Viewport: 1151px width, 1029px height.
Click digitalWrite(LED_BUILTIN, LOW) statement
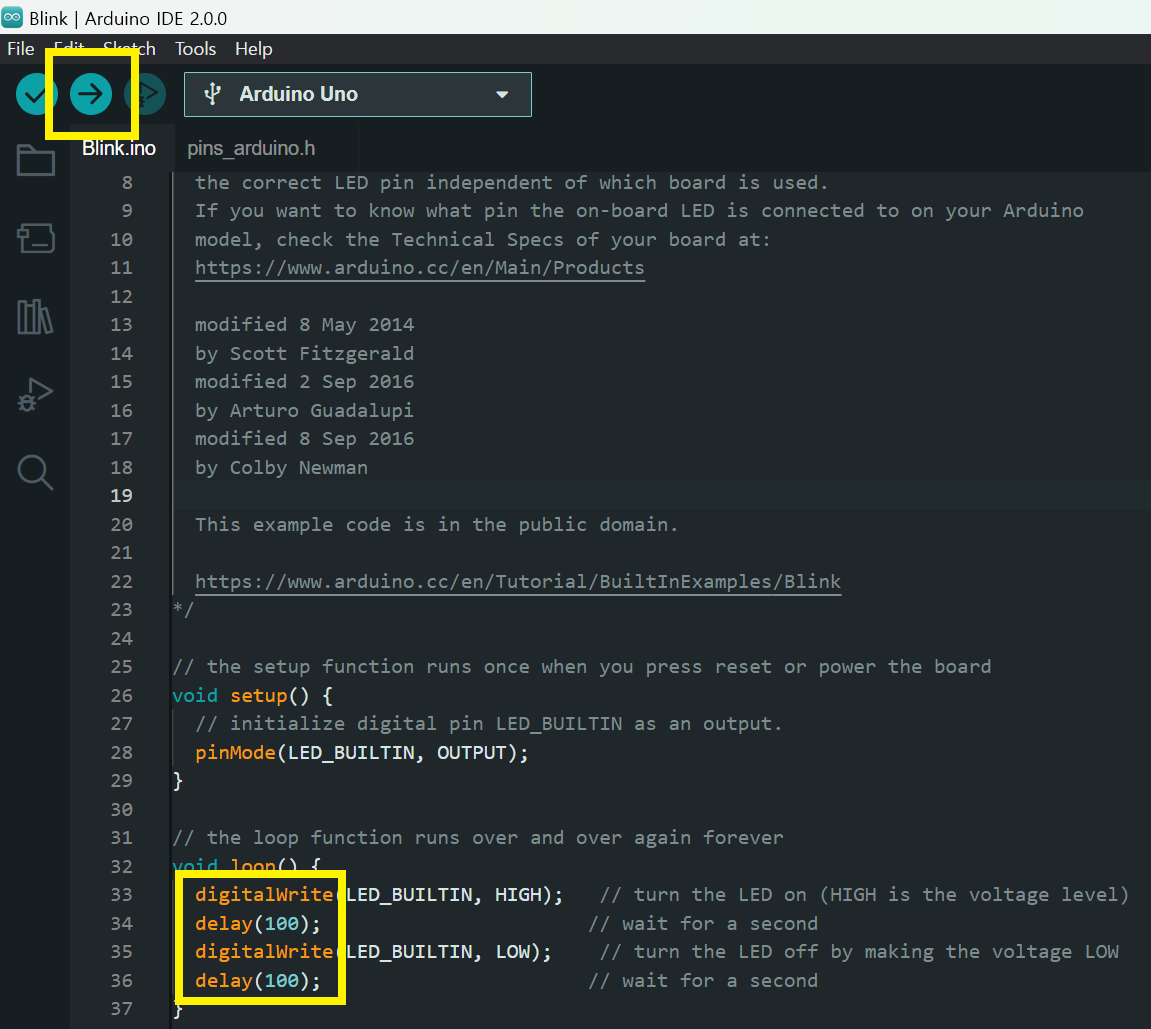point(373,952)
